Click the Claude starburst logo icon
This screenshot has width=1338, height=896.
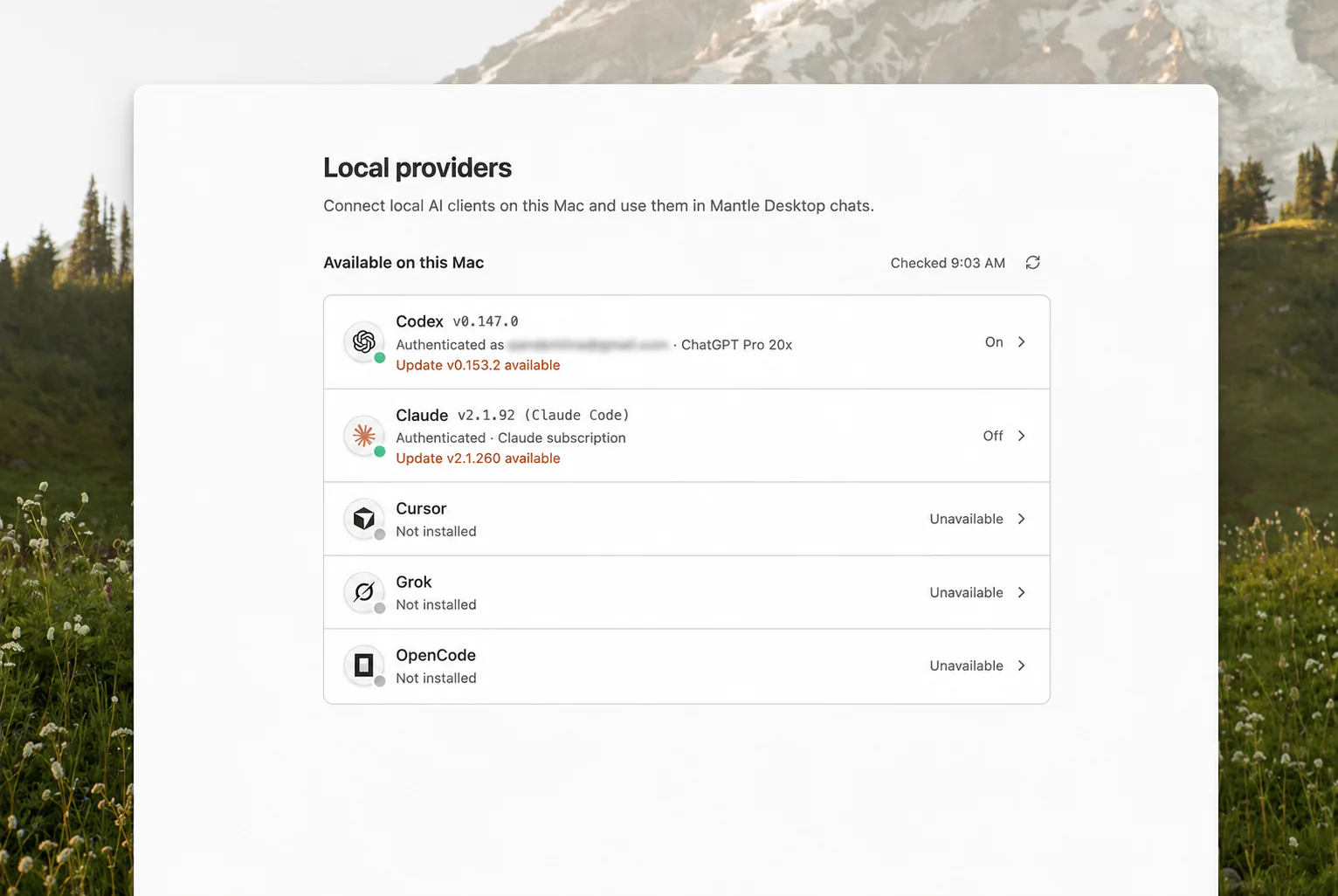click(364, 435)
